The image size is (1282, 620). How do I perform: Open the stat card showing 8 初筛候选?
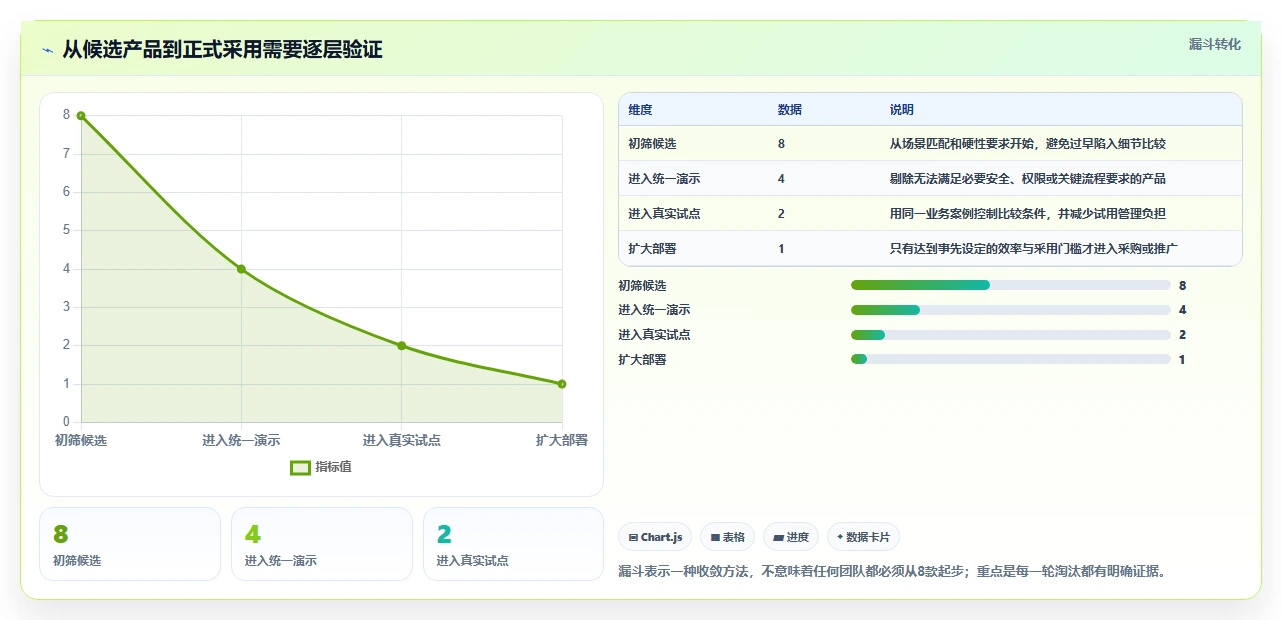click(130, 544)
